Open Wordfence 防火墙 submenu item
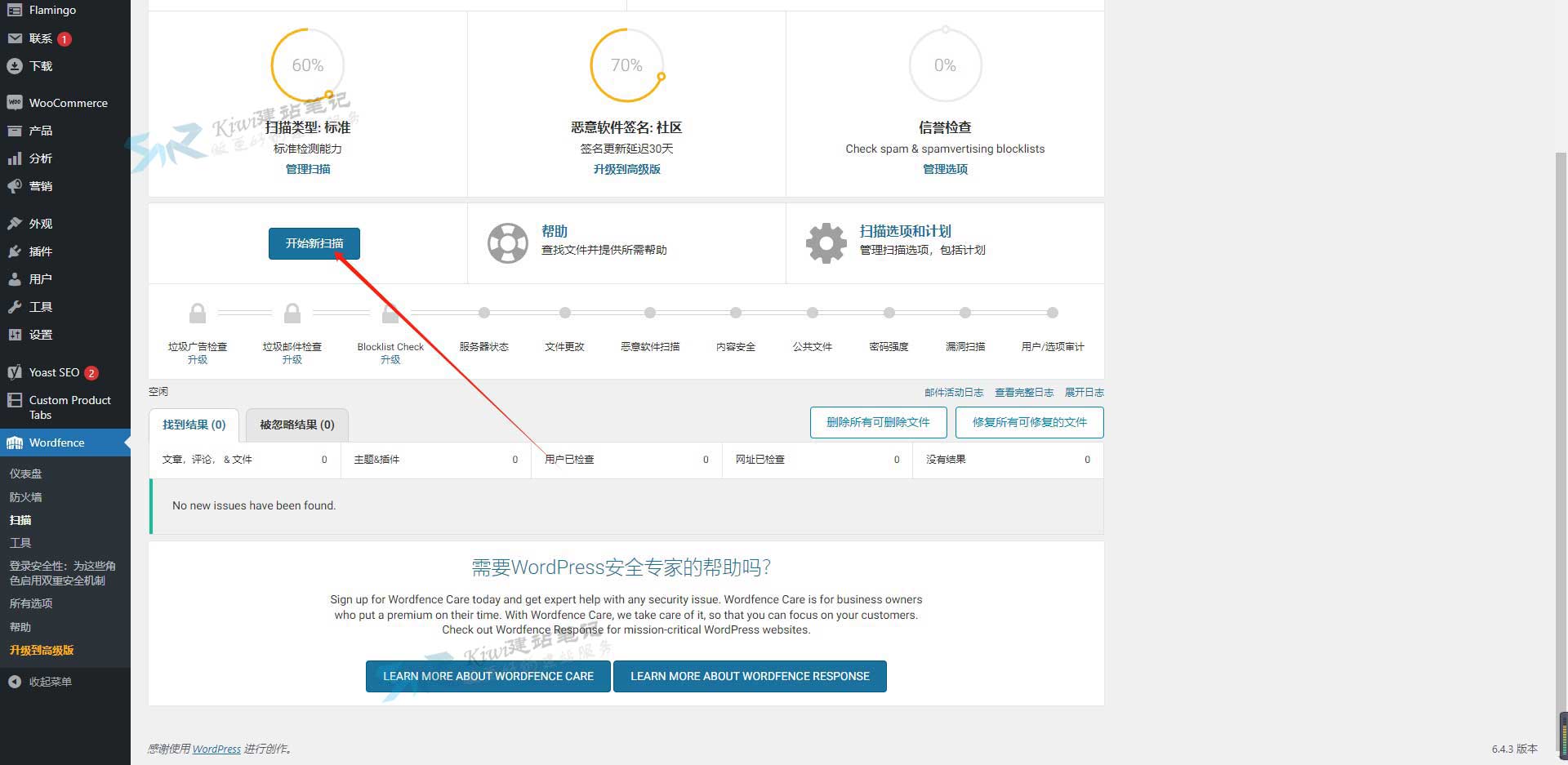This screenshot has width=1568, height=765. pos(25,497)
